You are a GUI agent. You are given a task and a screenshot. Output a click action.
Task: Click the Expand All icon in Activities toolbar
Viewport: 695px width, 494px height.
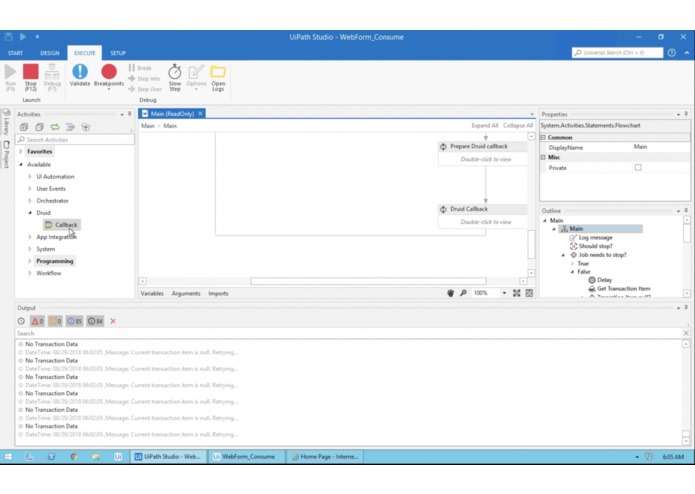tap(24, 127)
